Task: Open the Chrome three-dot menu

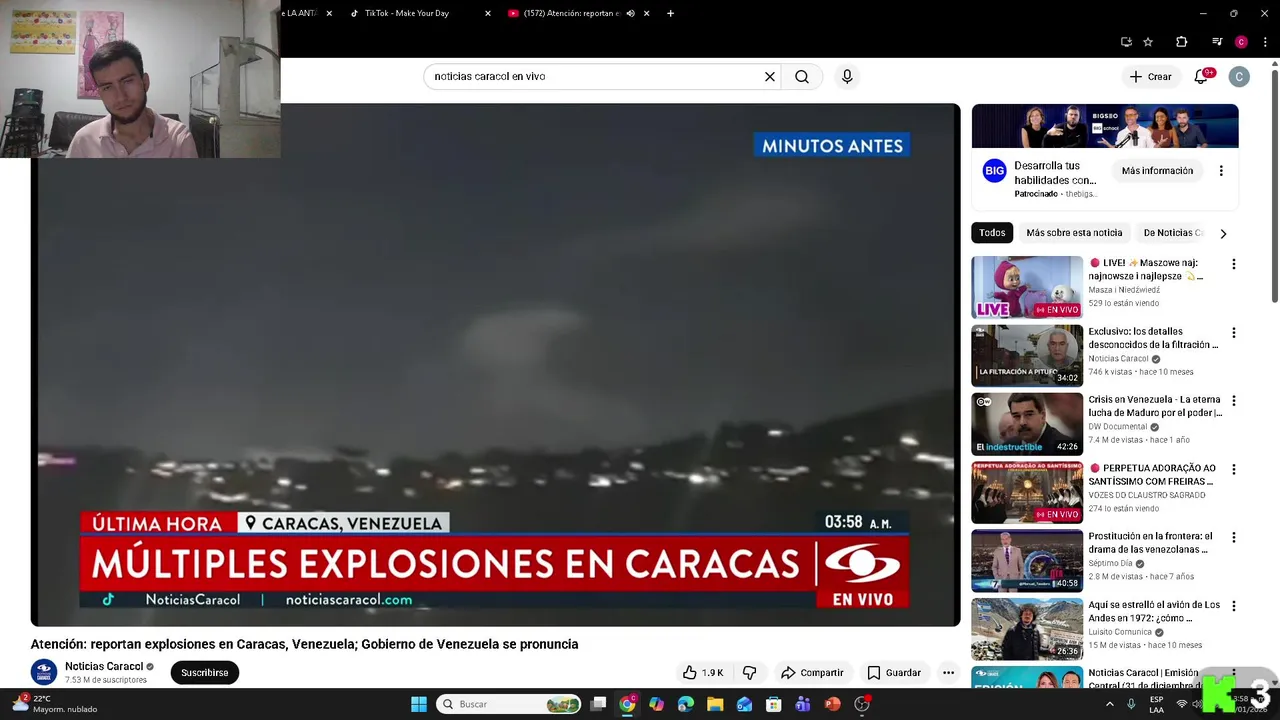Action: click(x=1266, y=42)
